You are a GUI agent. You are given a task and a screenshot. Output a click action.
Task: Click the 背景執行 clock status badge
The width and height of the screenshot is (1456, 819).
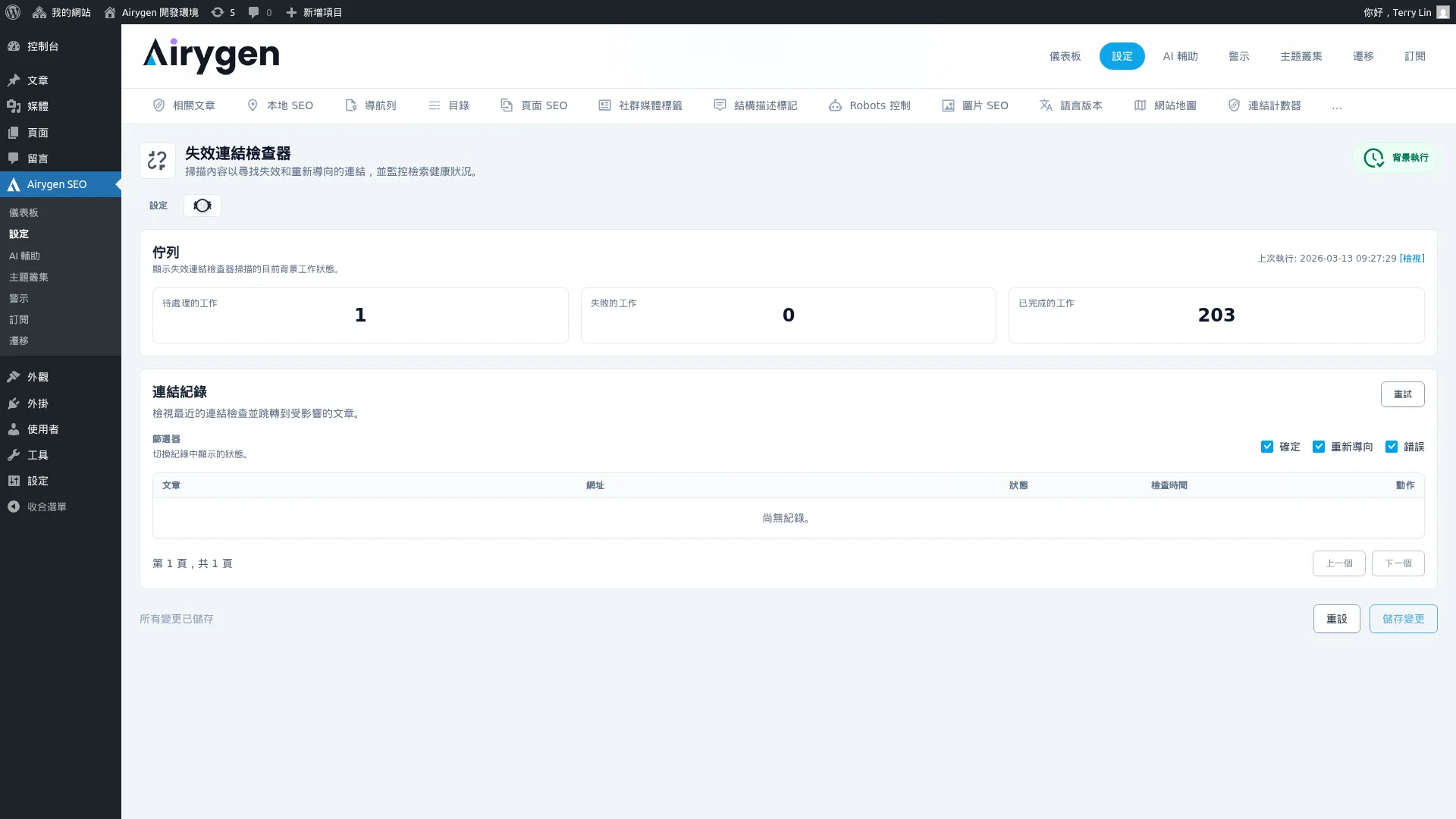pyautogui.click(x=1395, y=158)
